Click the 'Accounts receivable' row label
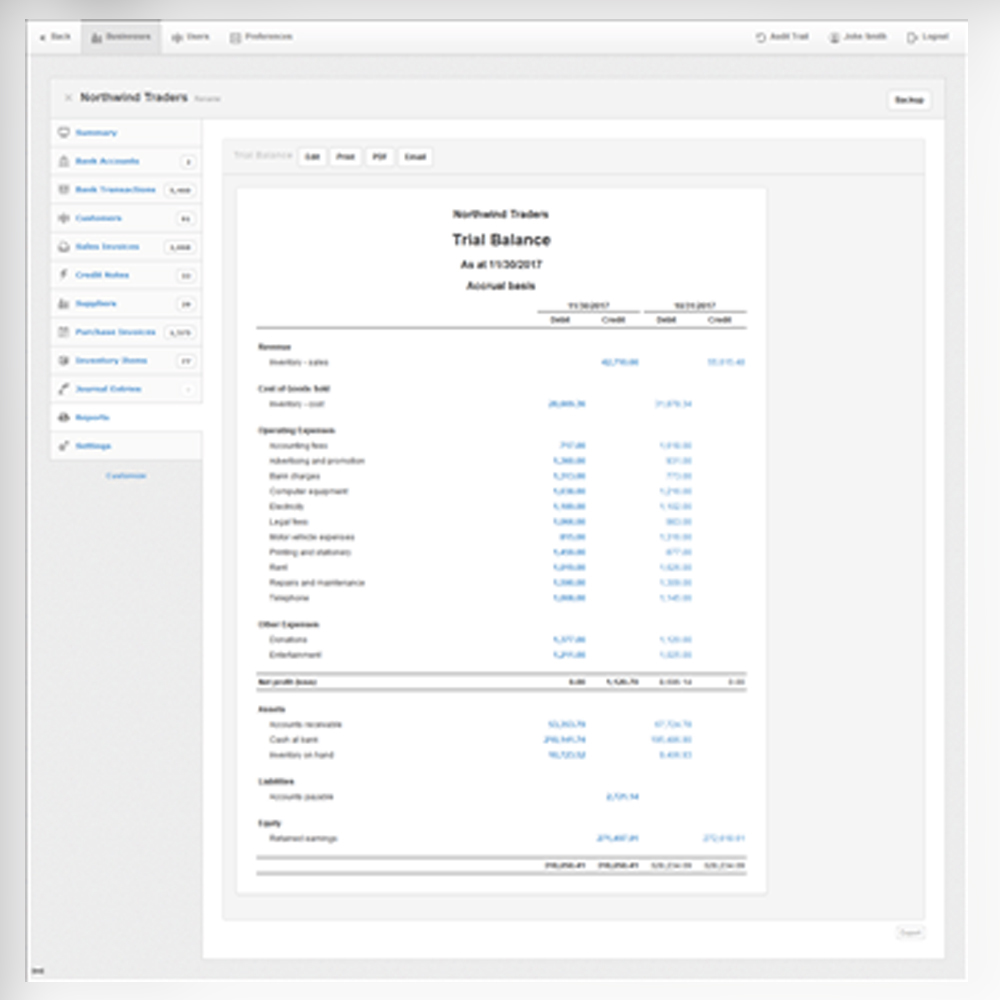The image size is (1000, 1000). click(x=305, y=724)
